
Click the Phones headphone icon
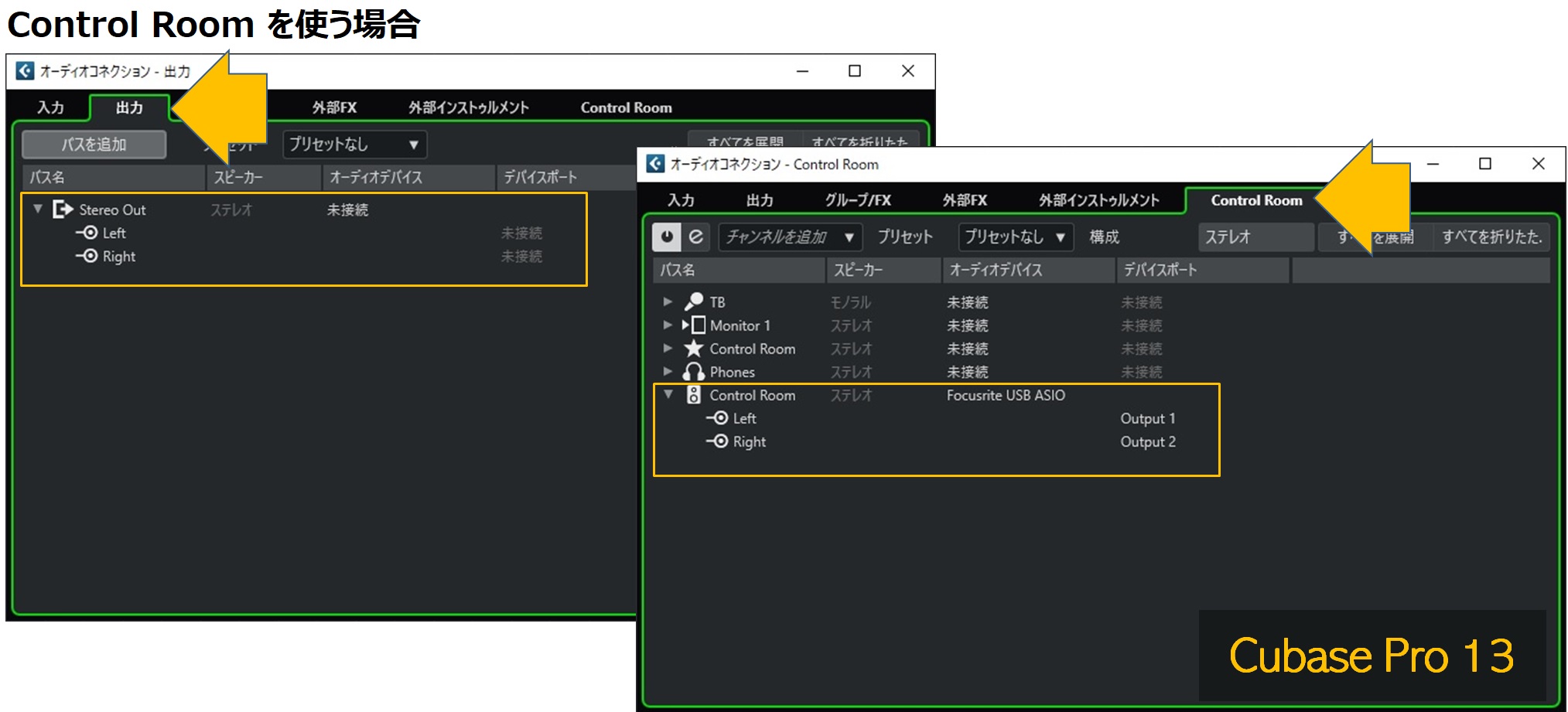[694, 372]
